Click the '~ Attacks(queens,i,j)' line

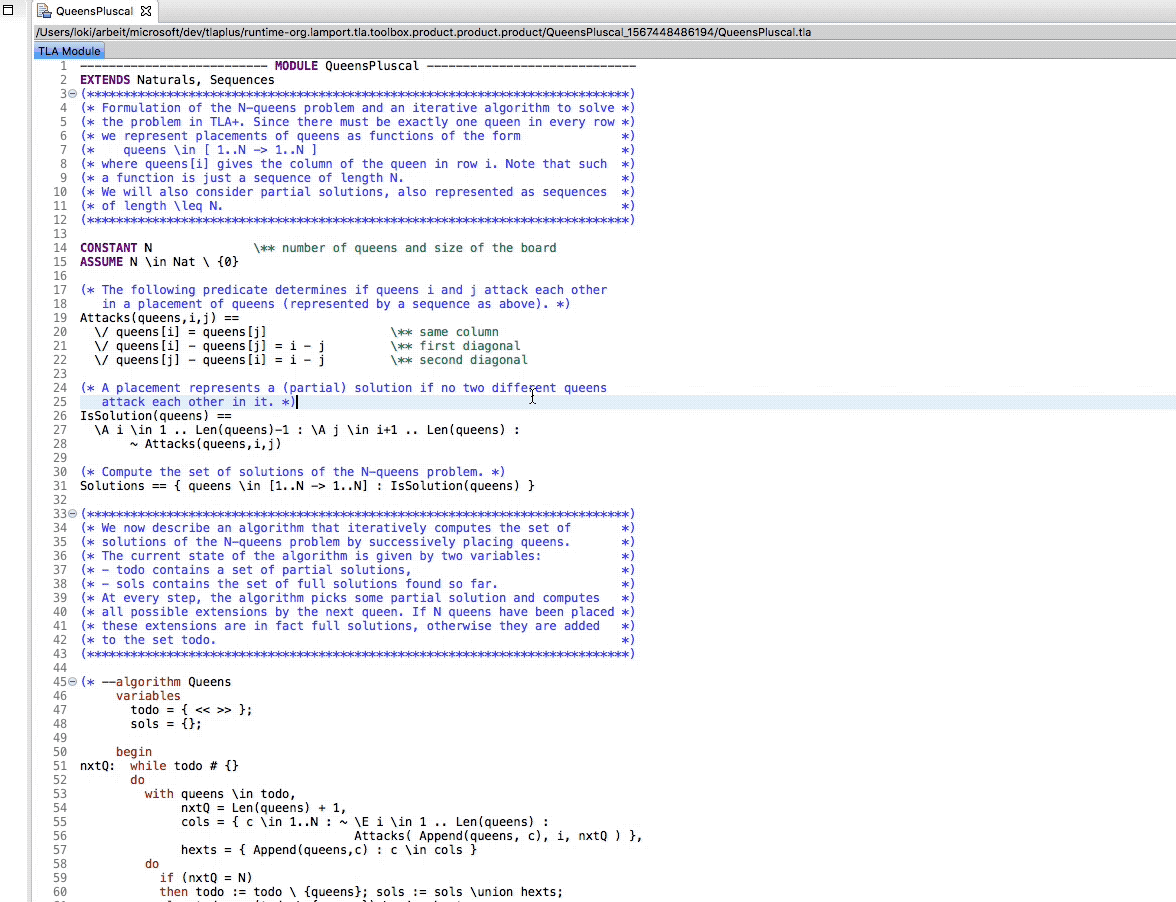206,444
